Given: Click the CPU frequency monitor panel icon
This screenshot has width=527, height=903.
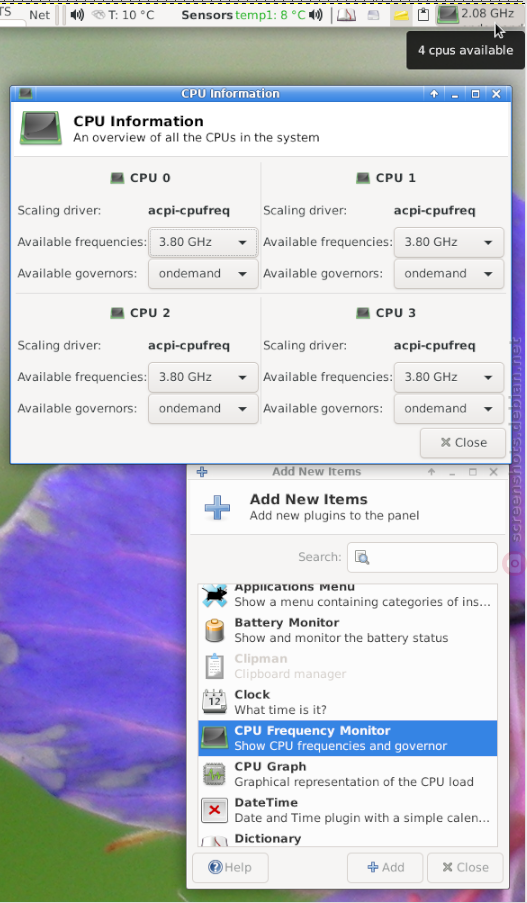Looking at the screenshot, I should [448, 14].
